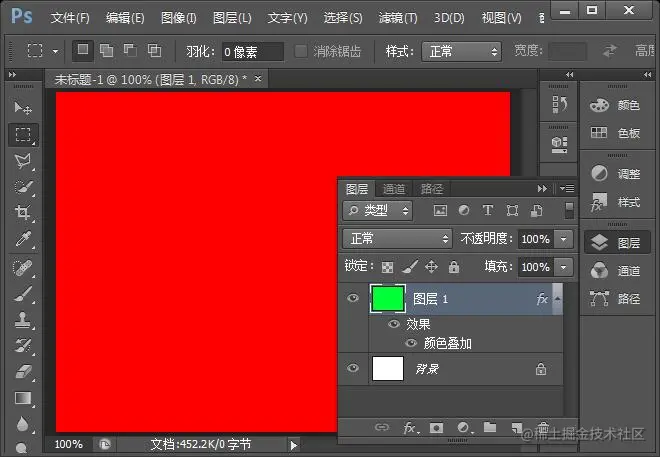Toggle layer filtering switch on or off
Screen dimensions: 660x457
coord(569,210)
